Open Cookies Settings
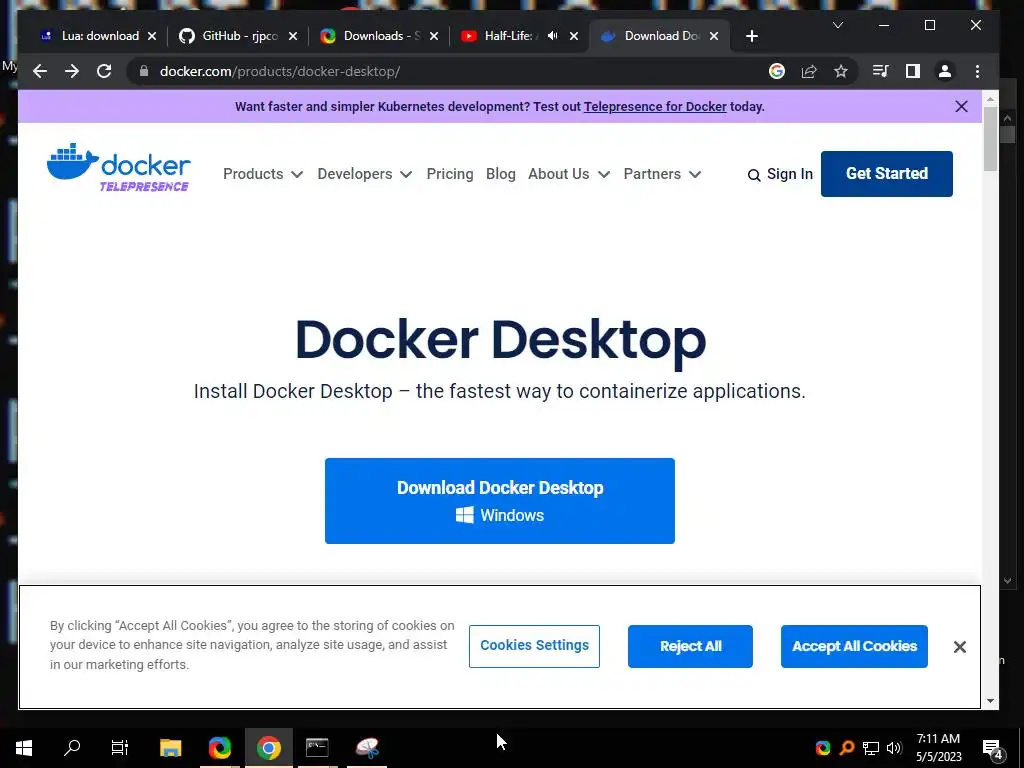Viewport: 1024px width, 768px height. coord(534,646)
